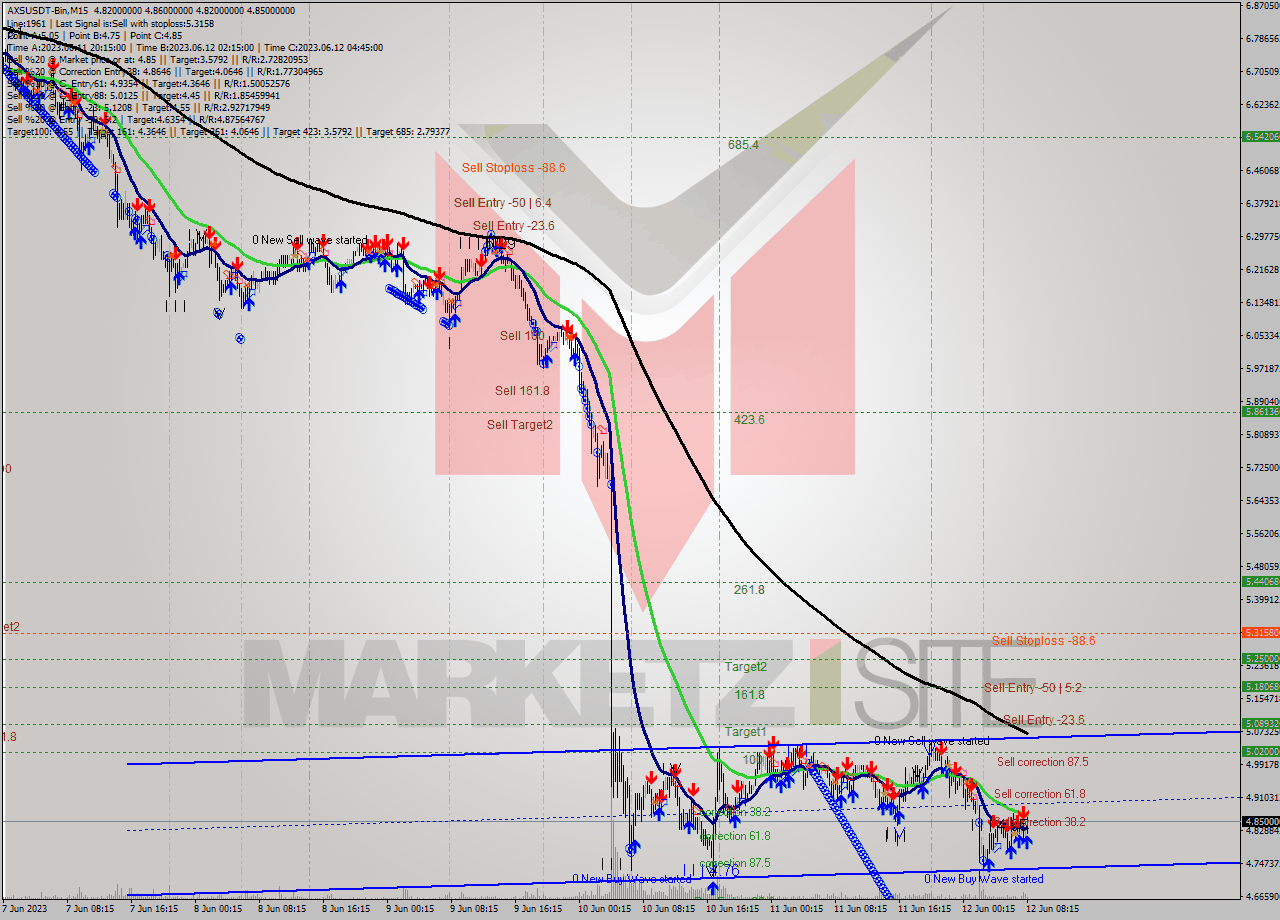Click the 4.9103 price axis label
Viewport: 1280px width, 920px height.
tap(1262, 798)
